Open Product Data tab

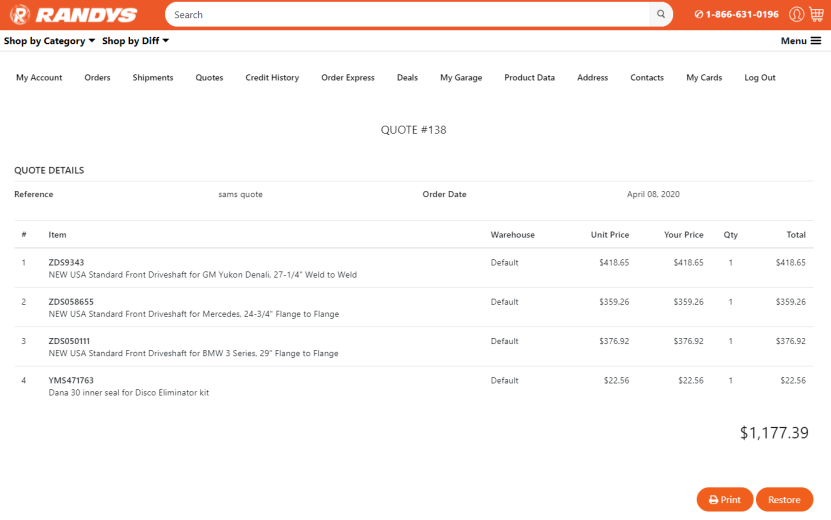click(x=529, y=77)
